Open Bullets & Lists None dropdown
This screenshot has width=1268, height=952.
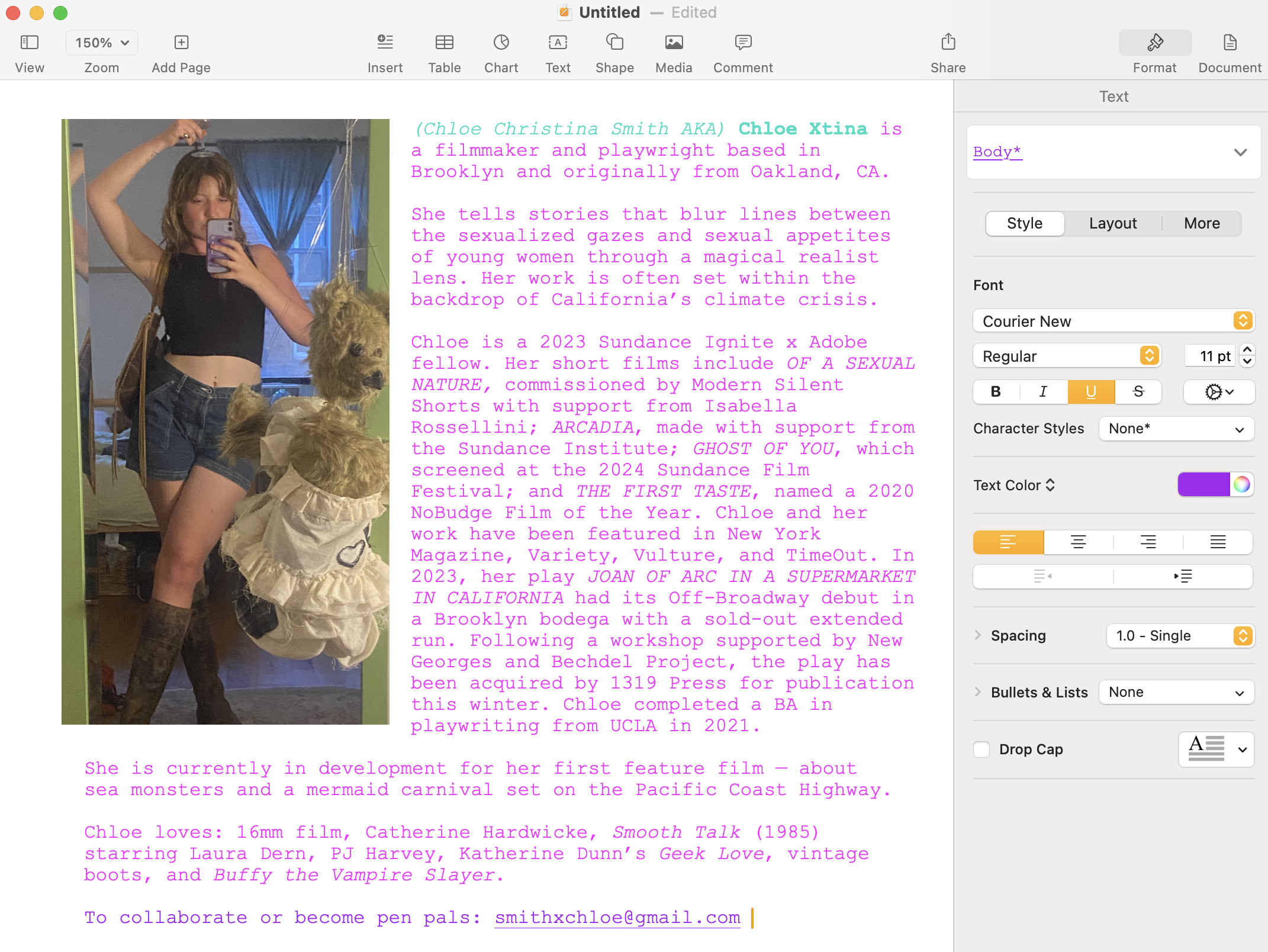click(1176, 692)
